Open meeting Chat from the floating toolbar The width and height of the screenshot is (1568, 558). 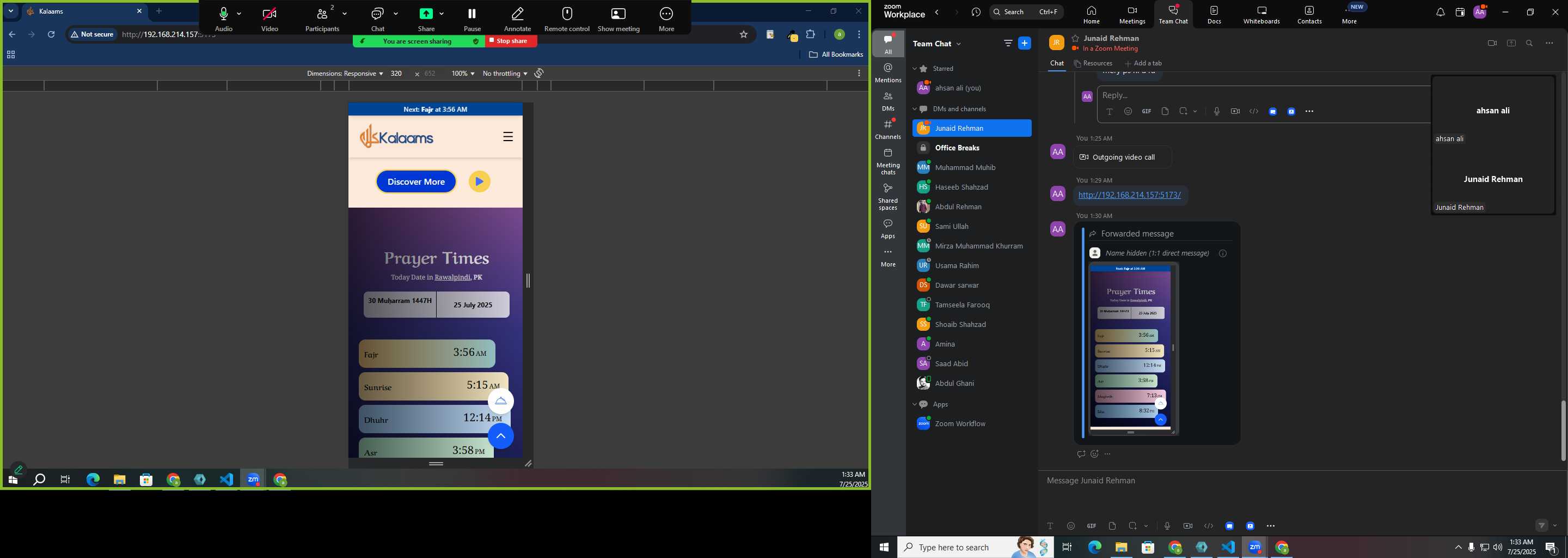(x=377, y=19)
